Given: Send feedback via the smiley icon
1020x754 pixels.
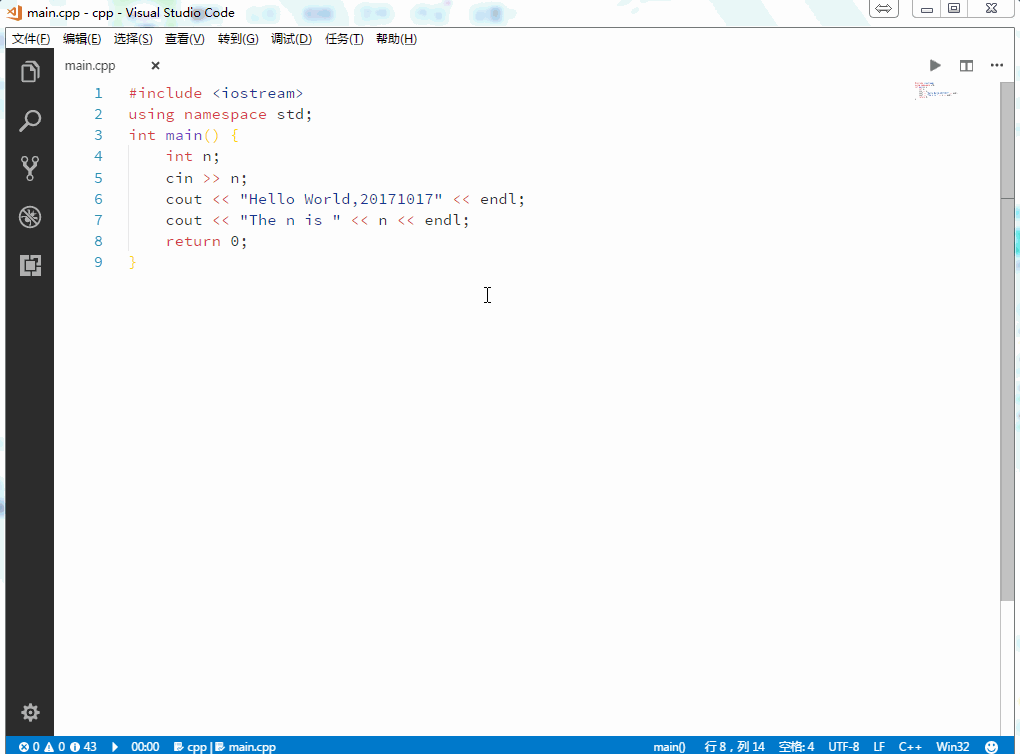Looking at the screenshot, I should tap(991, 747).
